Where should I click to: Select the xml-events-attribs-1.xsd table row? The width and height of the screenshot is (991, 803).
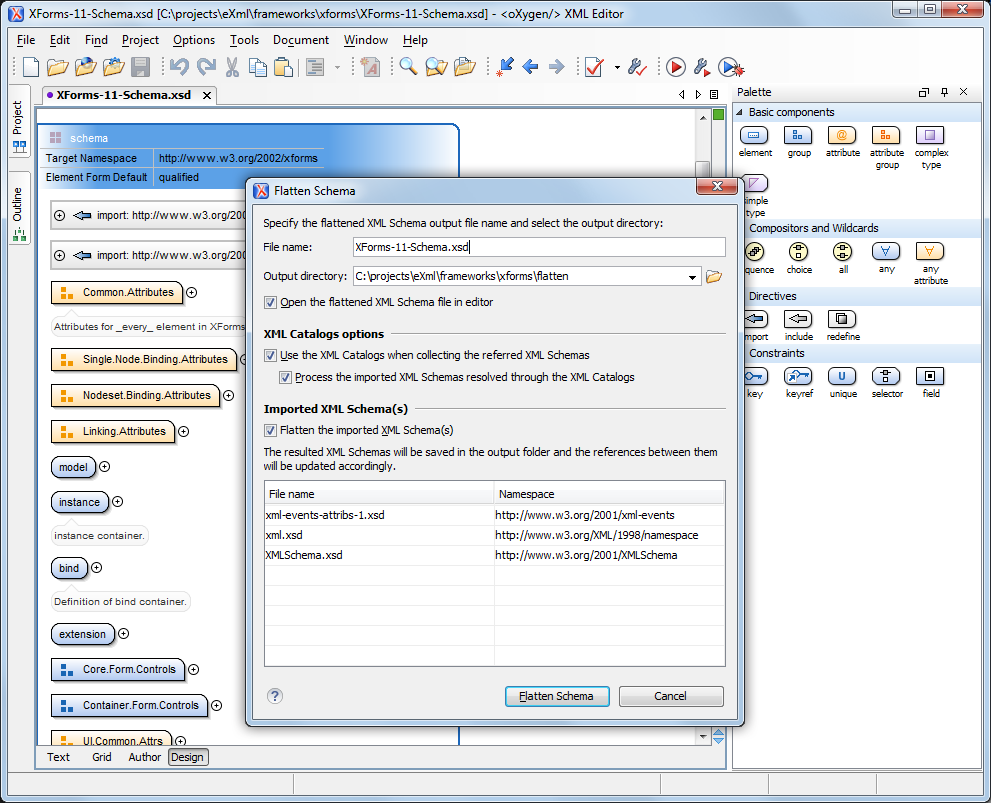[x=494, y=515]
